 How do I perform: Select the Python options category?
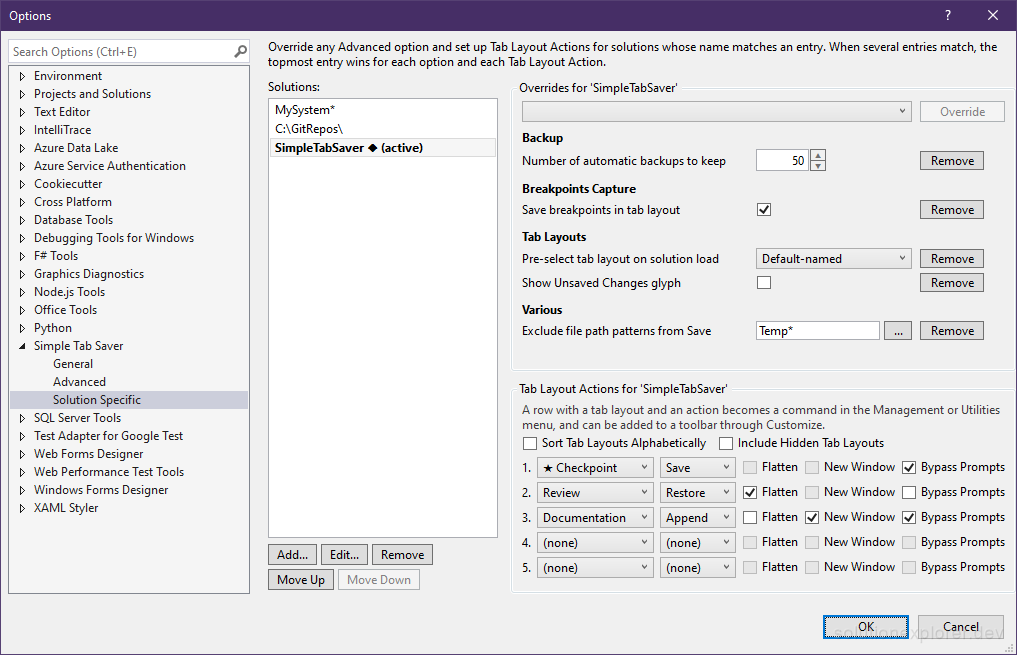coord(53,328)
